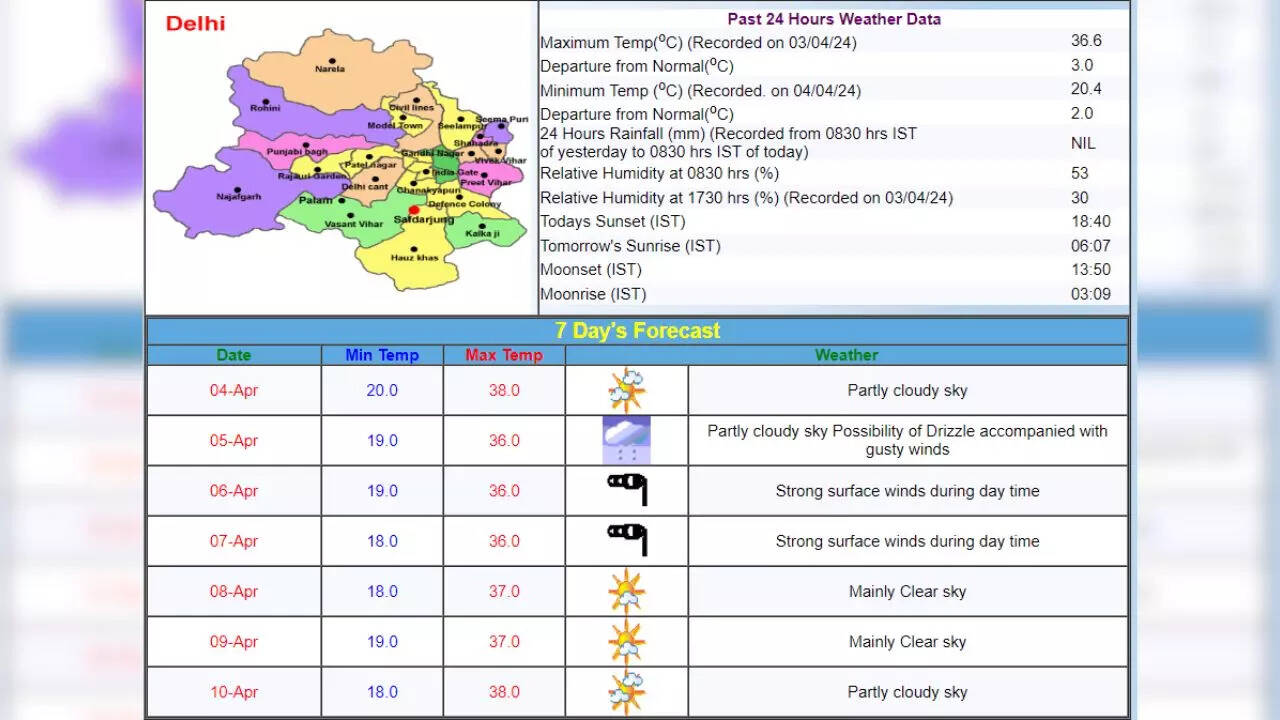Click the 04-Apr date link
This screenshot has height=720, width=1280.
coord(234,390)
